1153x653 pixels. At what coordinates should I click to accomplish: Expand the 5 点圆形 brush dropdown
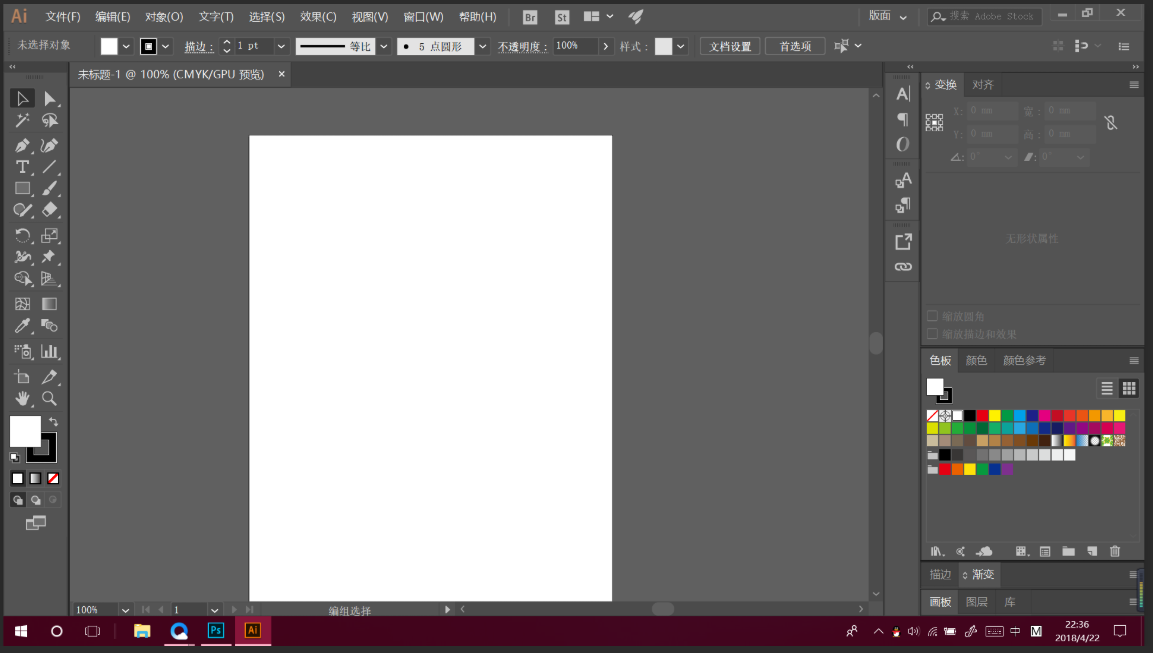(482, 45)
